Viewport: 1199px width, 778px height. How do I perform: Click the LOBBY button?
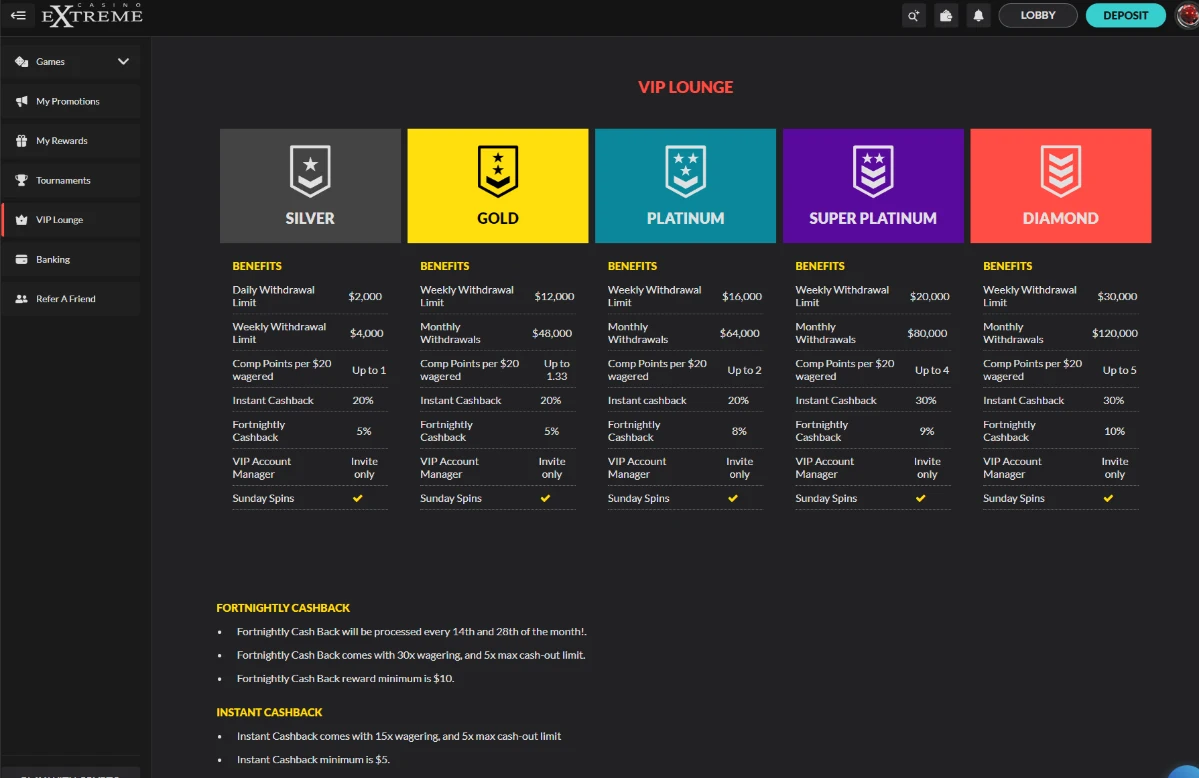[x=1038, y=15]
